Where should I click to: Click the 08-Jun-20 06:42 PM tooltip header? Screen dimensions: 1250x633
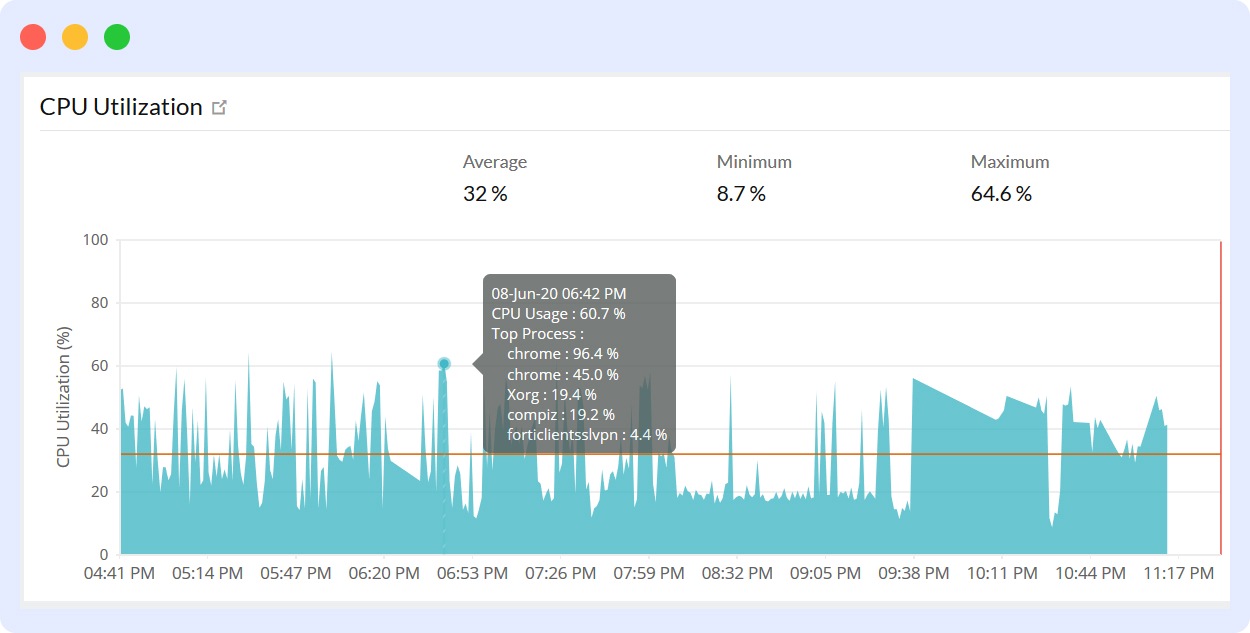point(558,293)
